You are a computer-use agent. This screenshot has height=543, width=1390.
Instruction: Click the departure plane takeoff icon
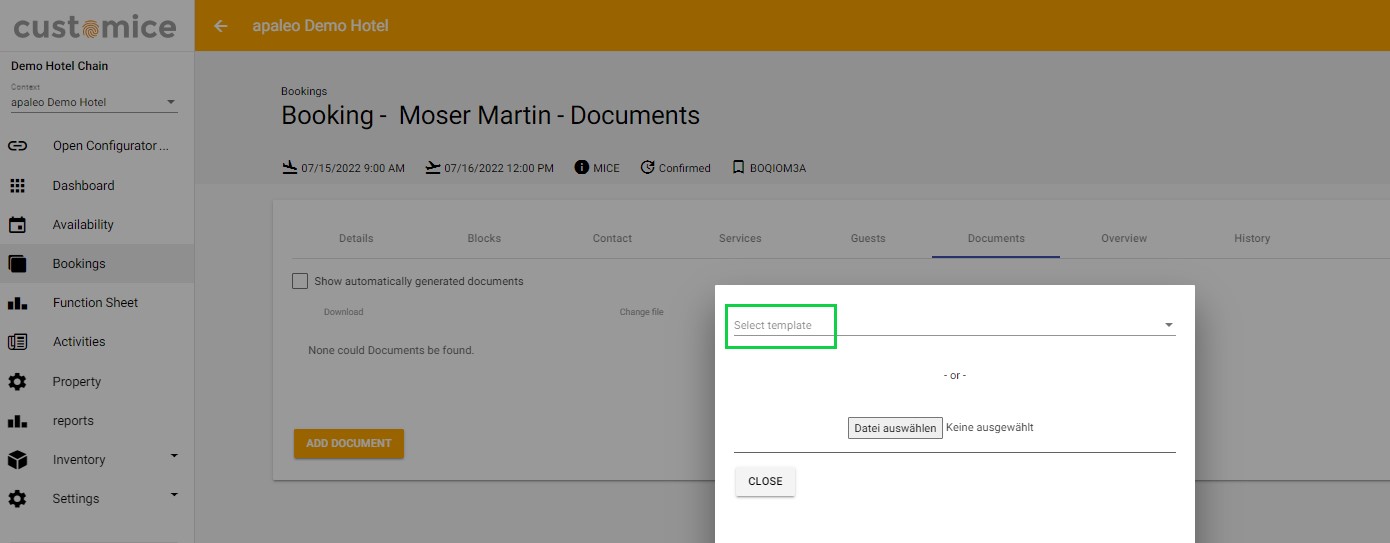433,167
